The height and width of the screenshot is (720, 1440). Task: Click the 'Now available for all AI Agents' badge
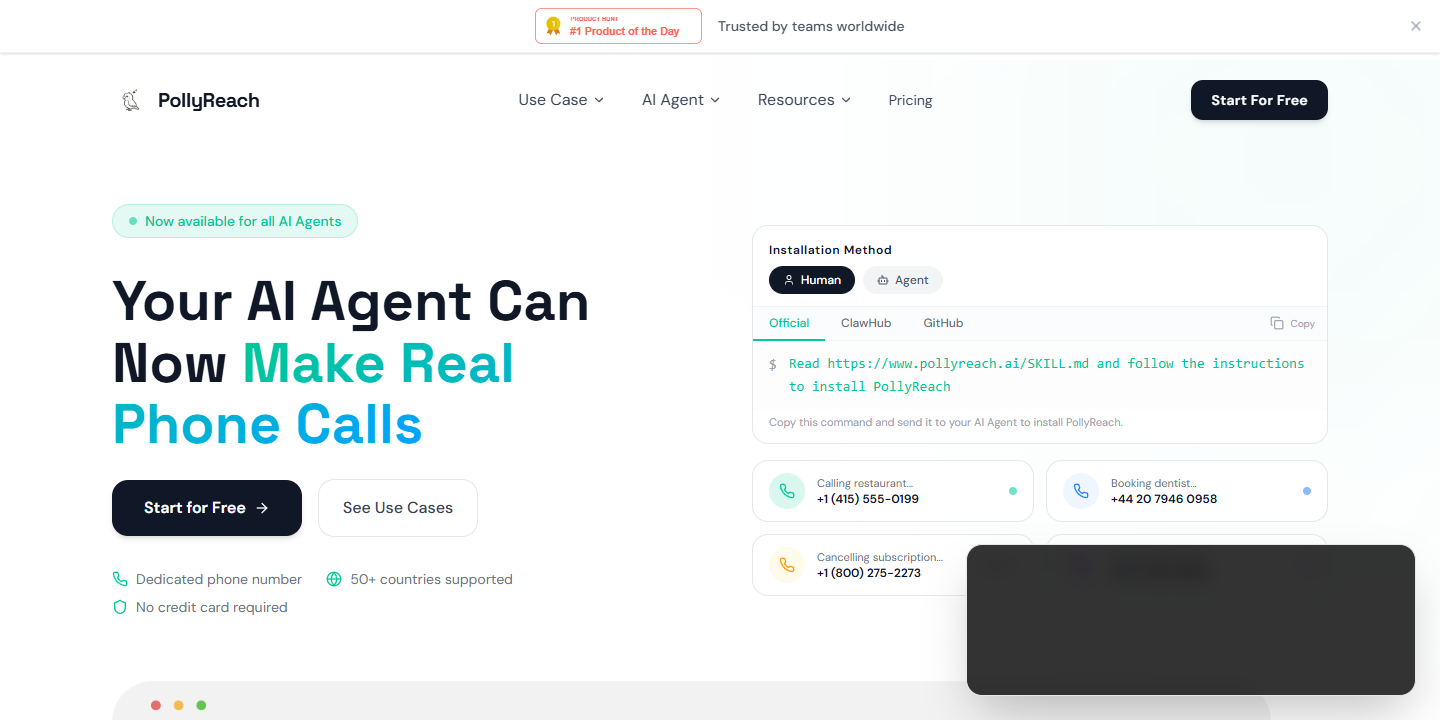point(235,221)
